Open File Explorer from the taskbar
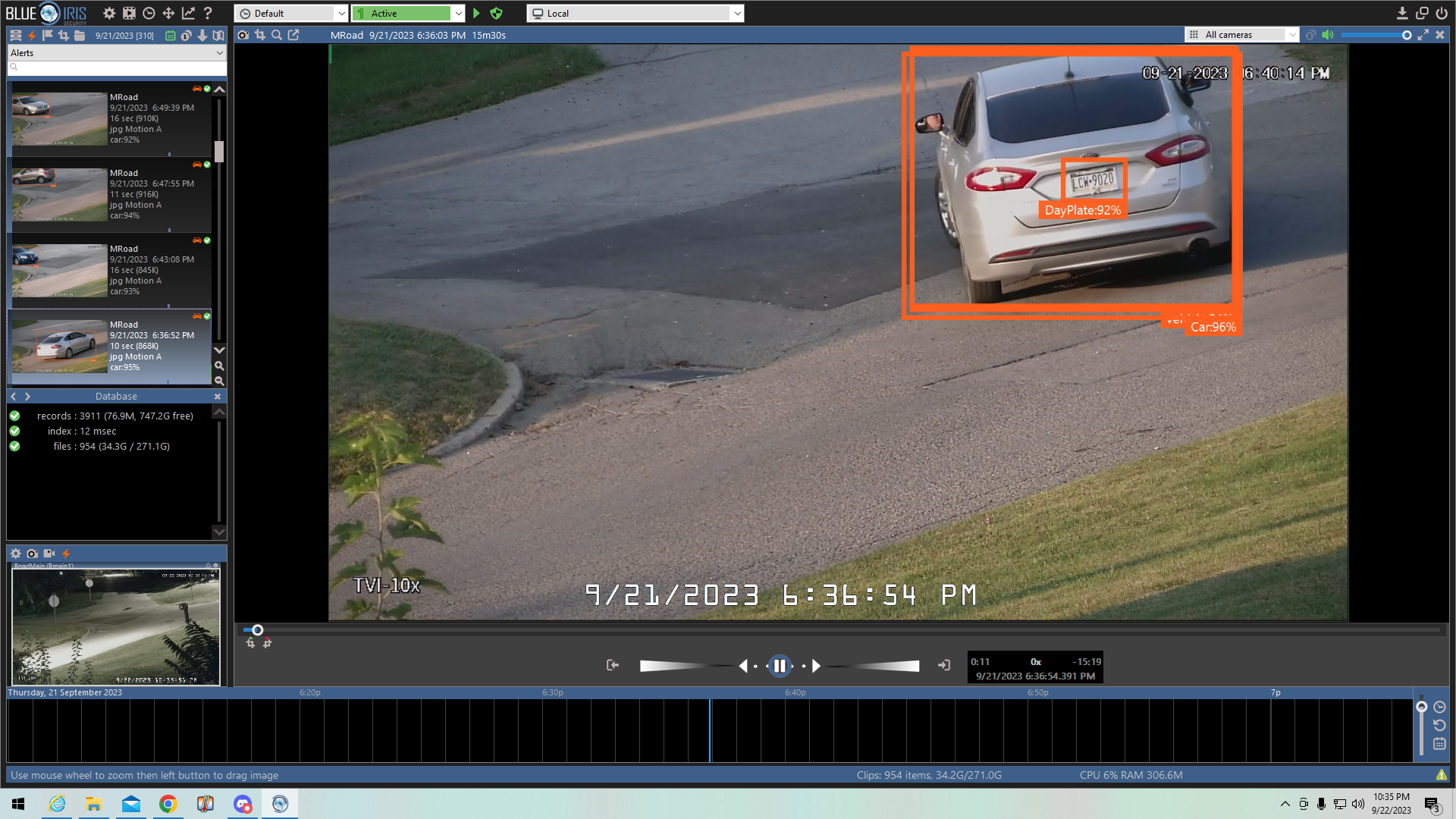The width and height of the screenshot is (1456, 819). [x=94, y=804]
